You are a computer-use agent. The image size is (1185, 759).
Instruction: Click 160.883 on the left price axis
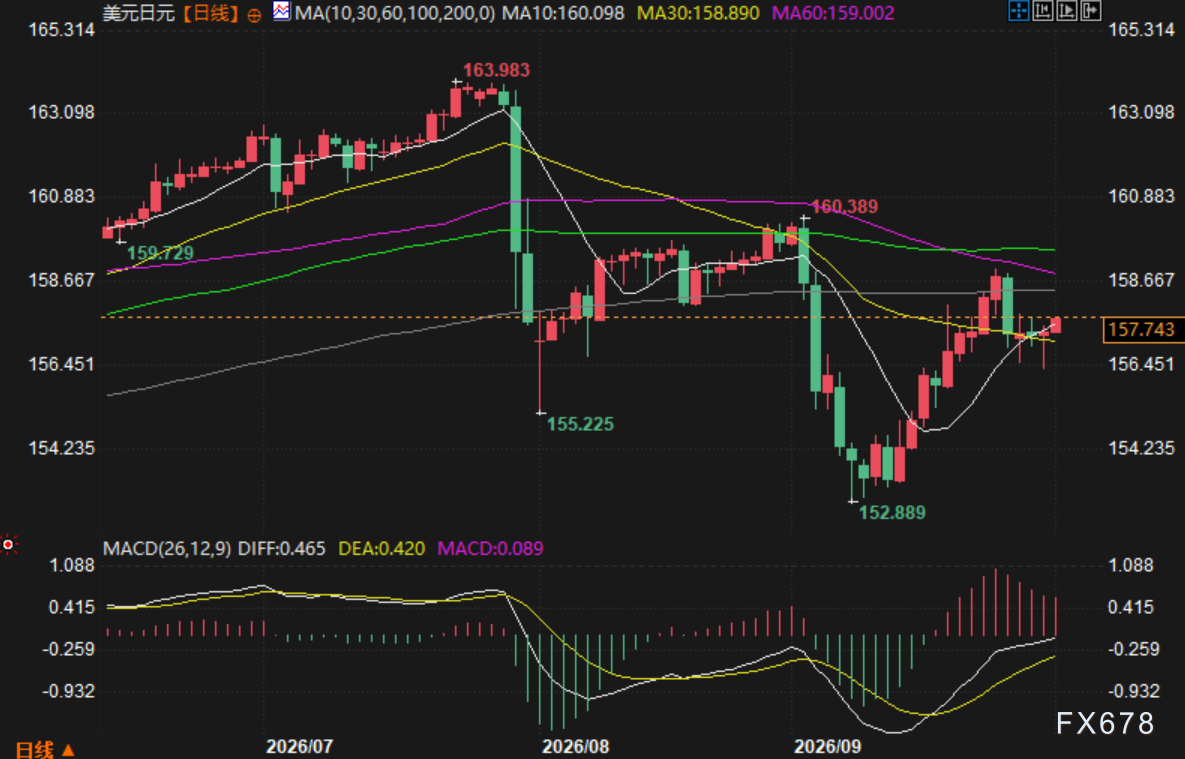coord(62,197)
